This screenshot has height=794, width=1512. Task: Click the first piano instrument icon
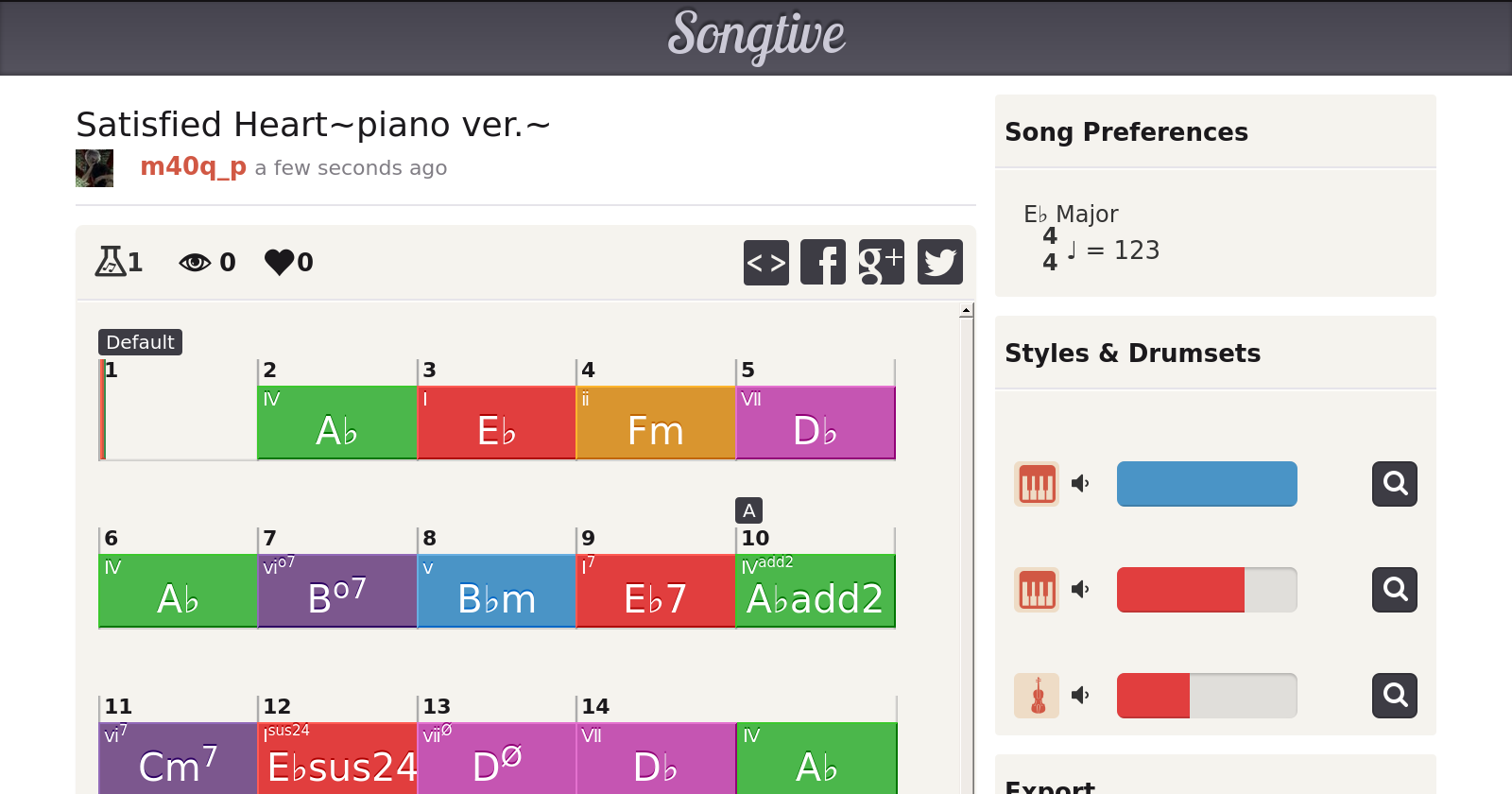[x=1037, y=484]
